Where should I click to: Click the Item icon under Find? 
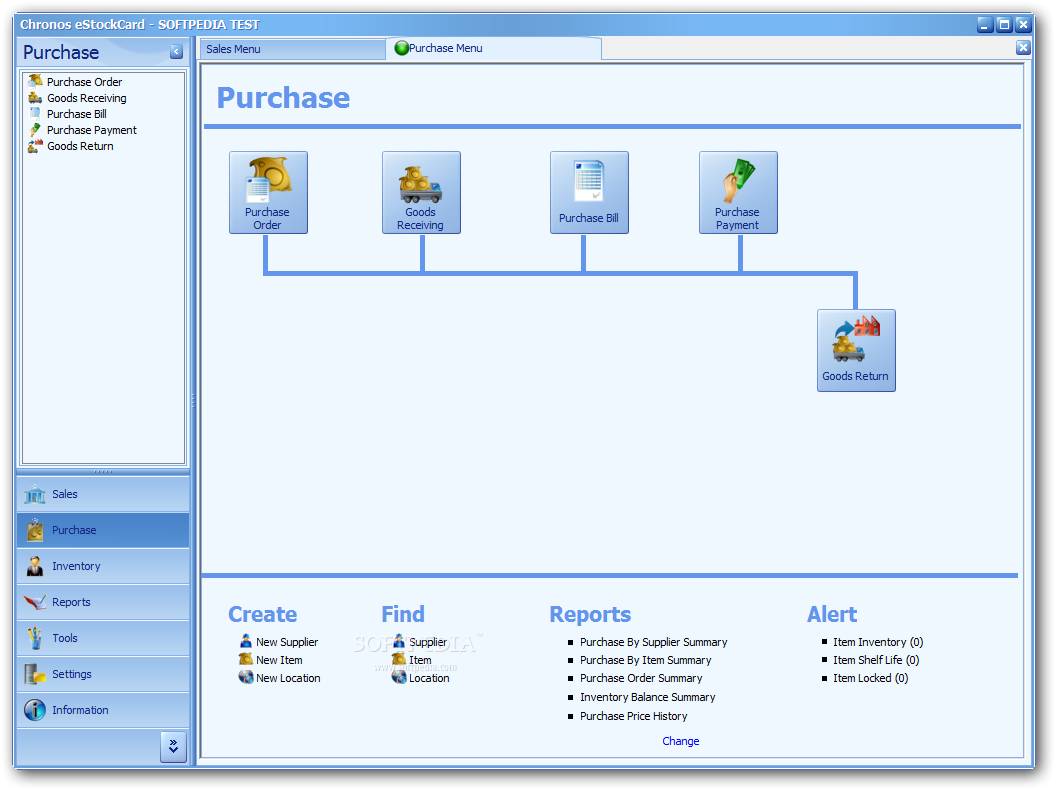399,659
